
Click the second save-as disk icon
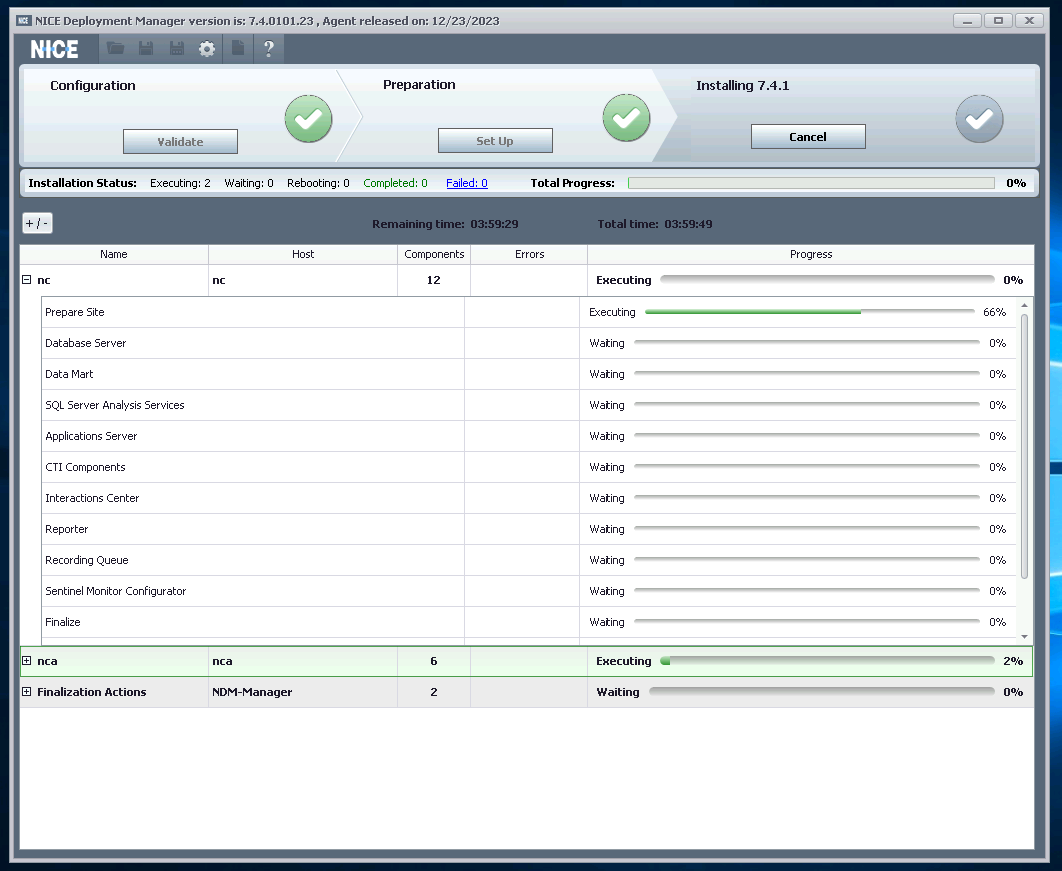tap(176, 49)
